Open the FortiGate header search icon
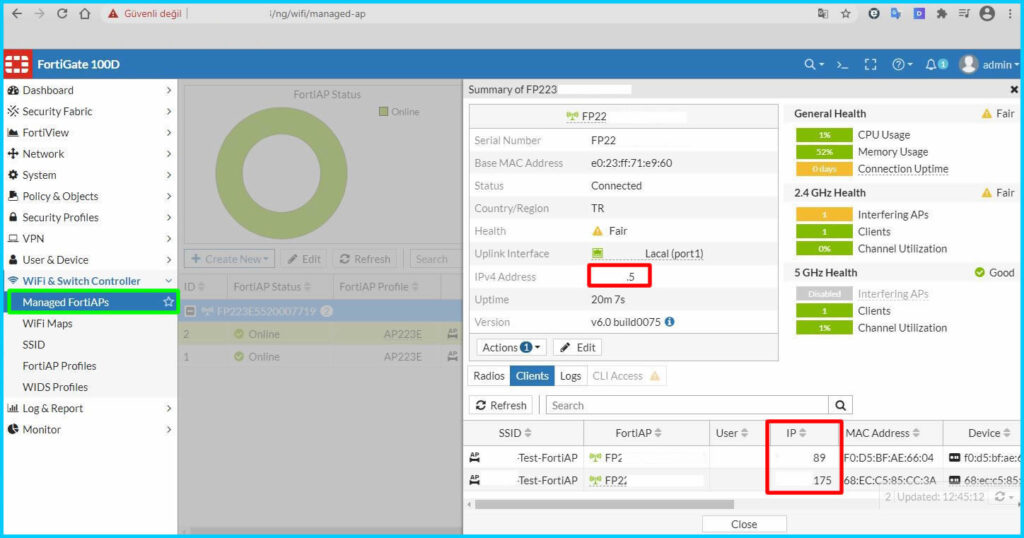This screenshot has width=1024, height=538. [813, 64]
